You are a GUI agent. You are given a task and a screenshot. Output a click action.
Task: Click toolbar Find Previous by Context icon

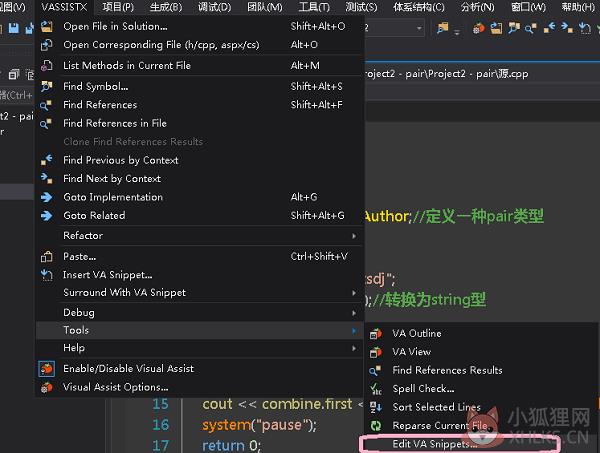(549, 28)
